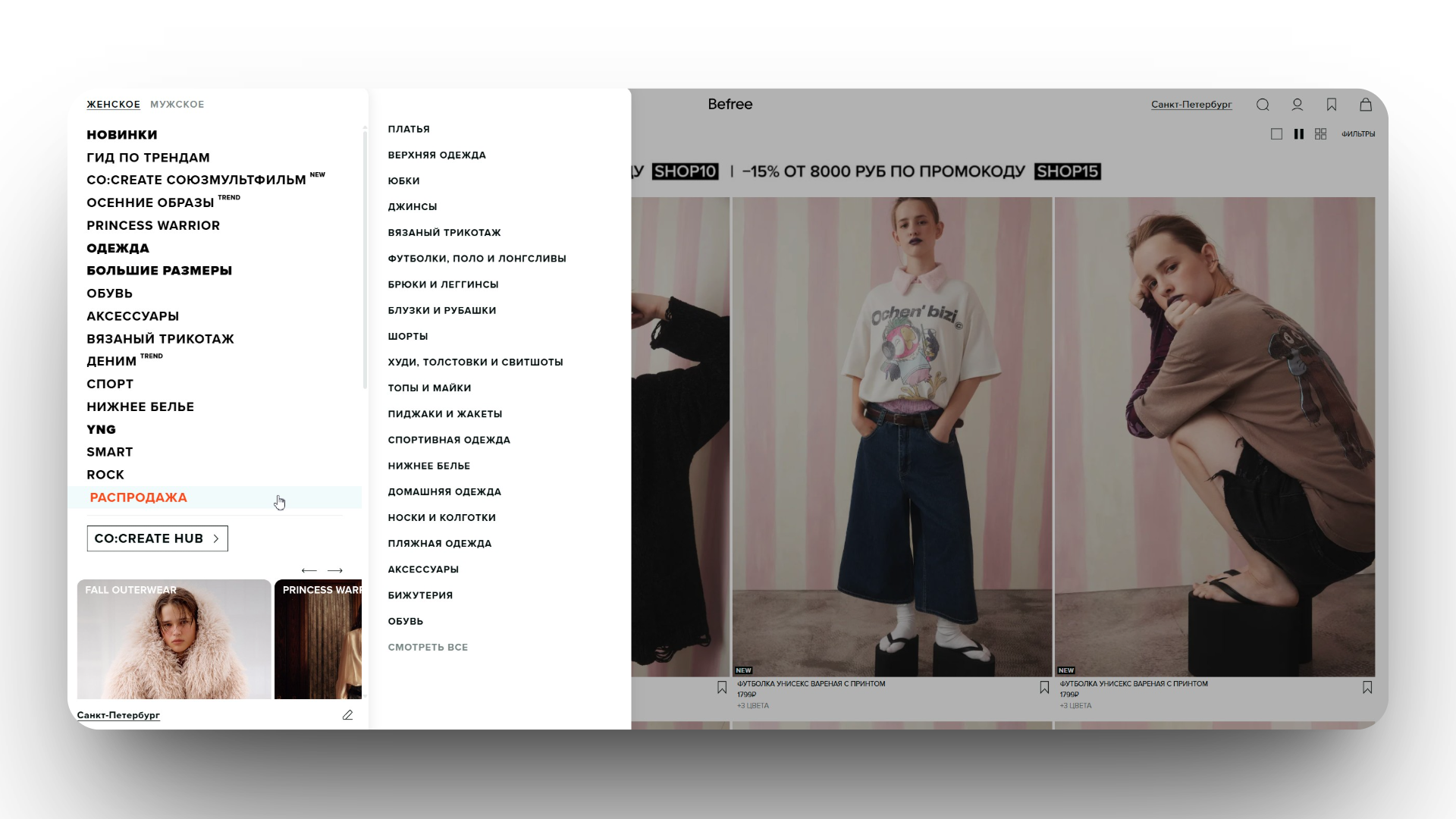This screenshot has width=1456, height=819.
Task: Switch to four-tile grid layout
Action: pyautogui.click(x=1321, y=134)
